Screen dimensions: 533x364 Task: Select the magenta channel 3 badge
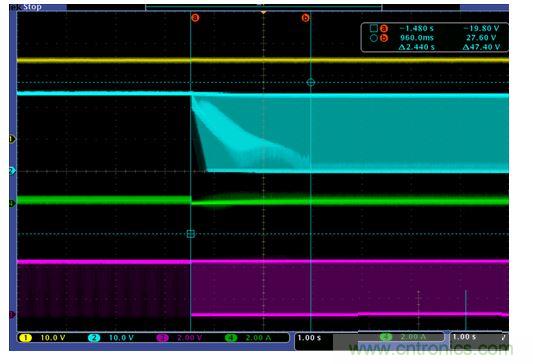(x=162, y=338)
